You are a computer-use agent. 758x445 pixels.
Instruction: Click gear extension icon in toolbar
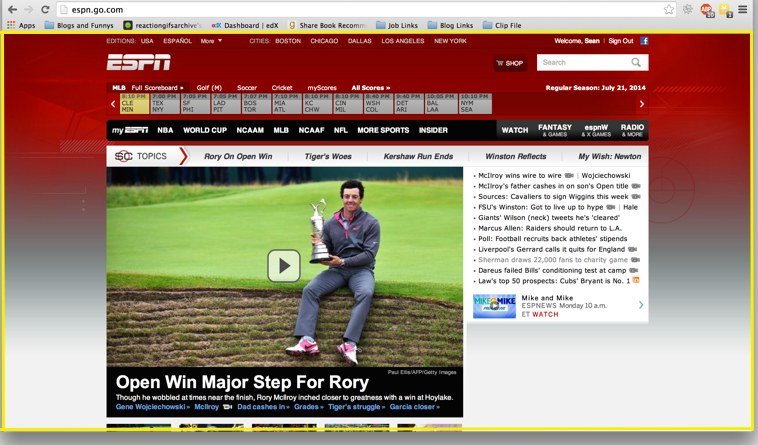click(x=687, y=9)
